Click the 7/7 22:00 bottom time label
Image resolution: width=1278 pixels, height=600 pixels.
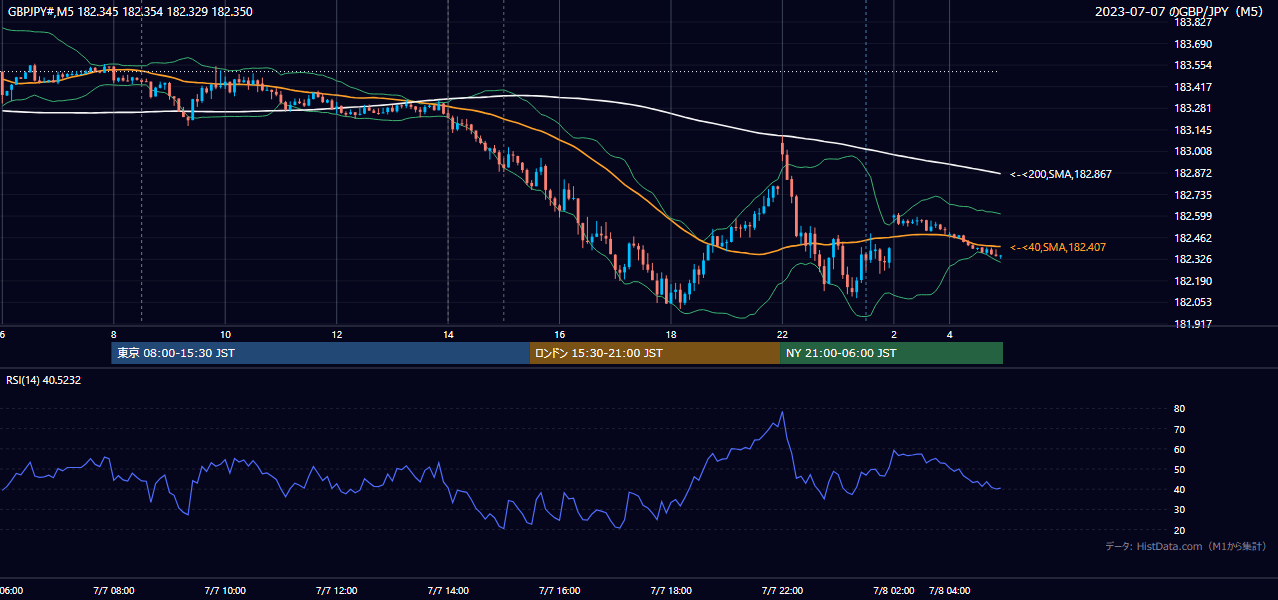(x=783, y=591)
